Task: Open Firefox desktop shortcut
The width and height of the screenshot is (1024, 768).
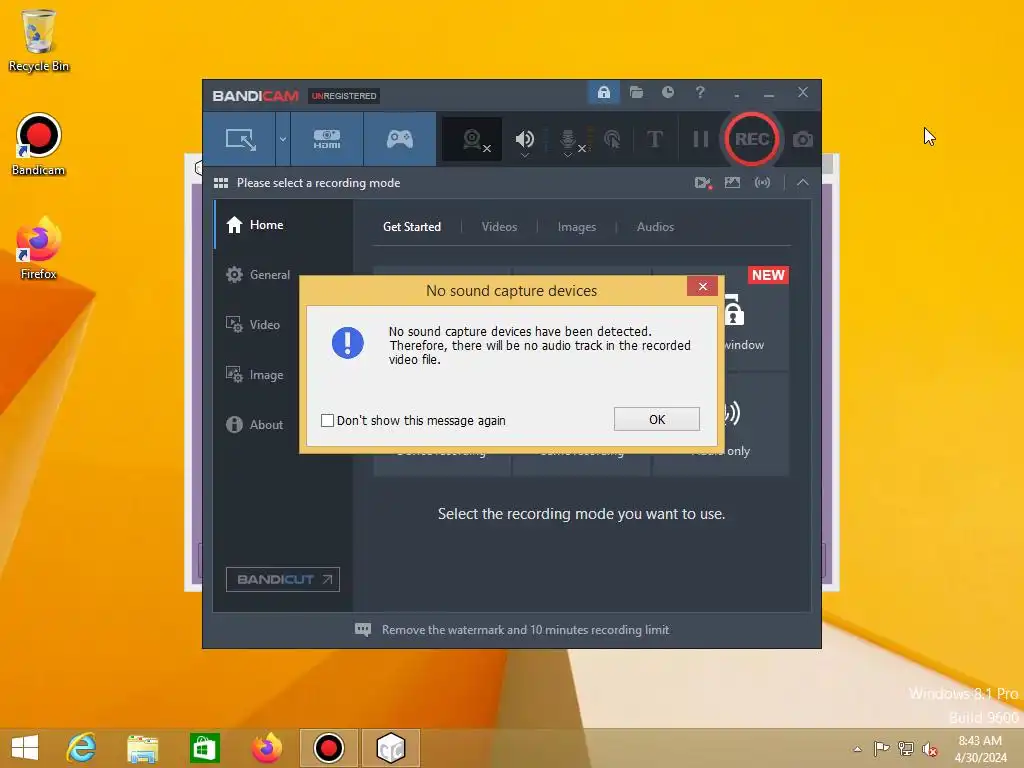Action: point(39,249)
